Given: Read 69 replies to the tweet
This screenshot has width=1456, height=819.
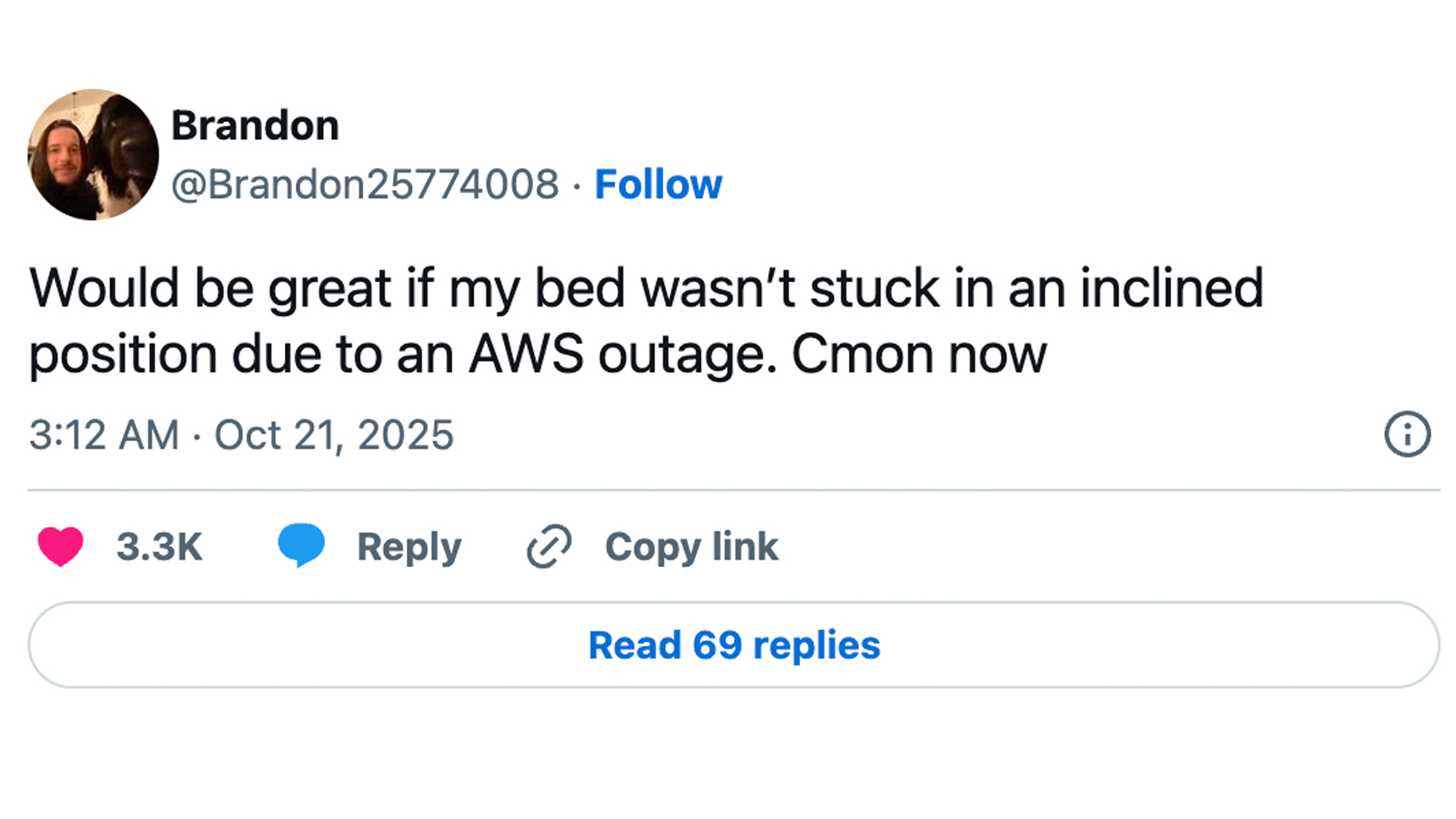Looking at the screenshot, I should pyautogui.click(x=733, y=645).
